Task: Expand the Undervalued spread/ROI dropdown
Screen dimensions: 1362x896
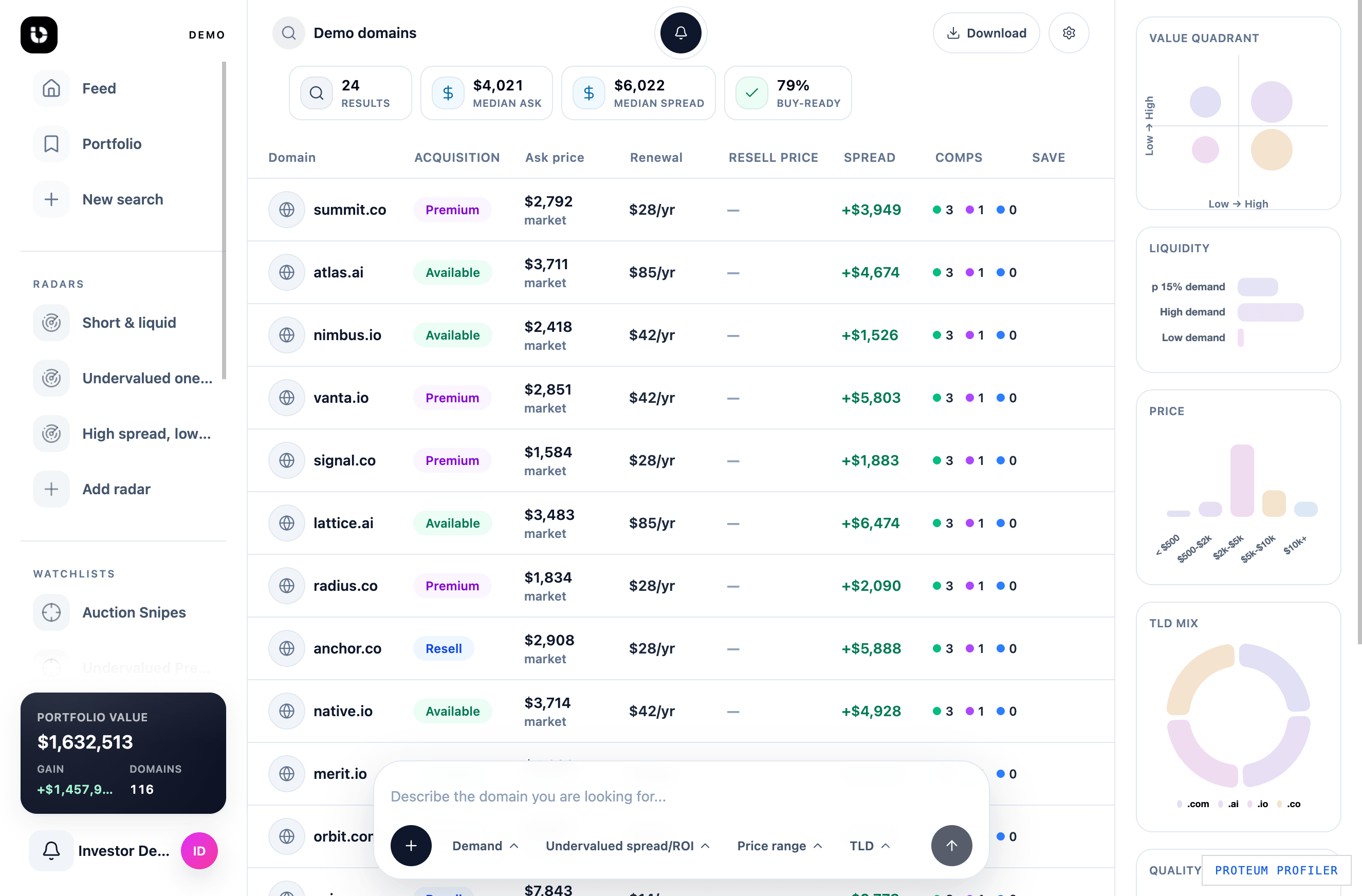Action: (627, 846)
